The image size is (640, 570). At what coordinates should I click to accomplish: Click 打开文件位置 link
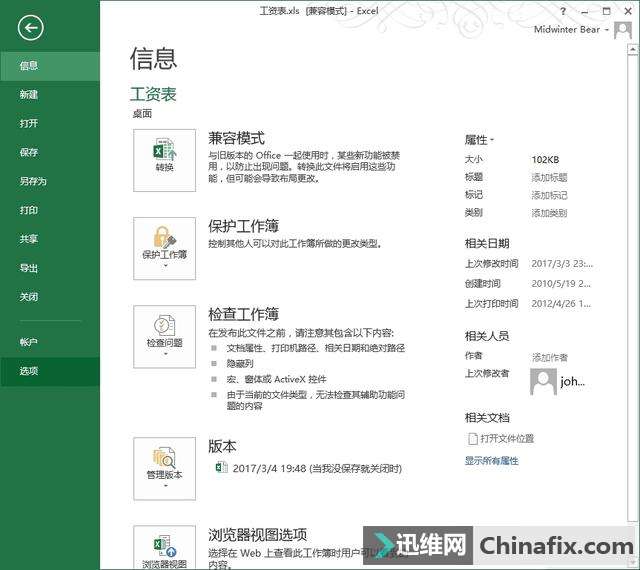(x=507, y=439)
